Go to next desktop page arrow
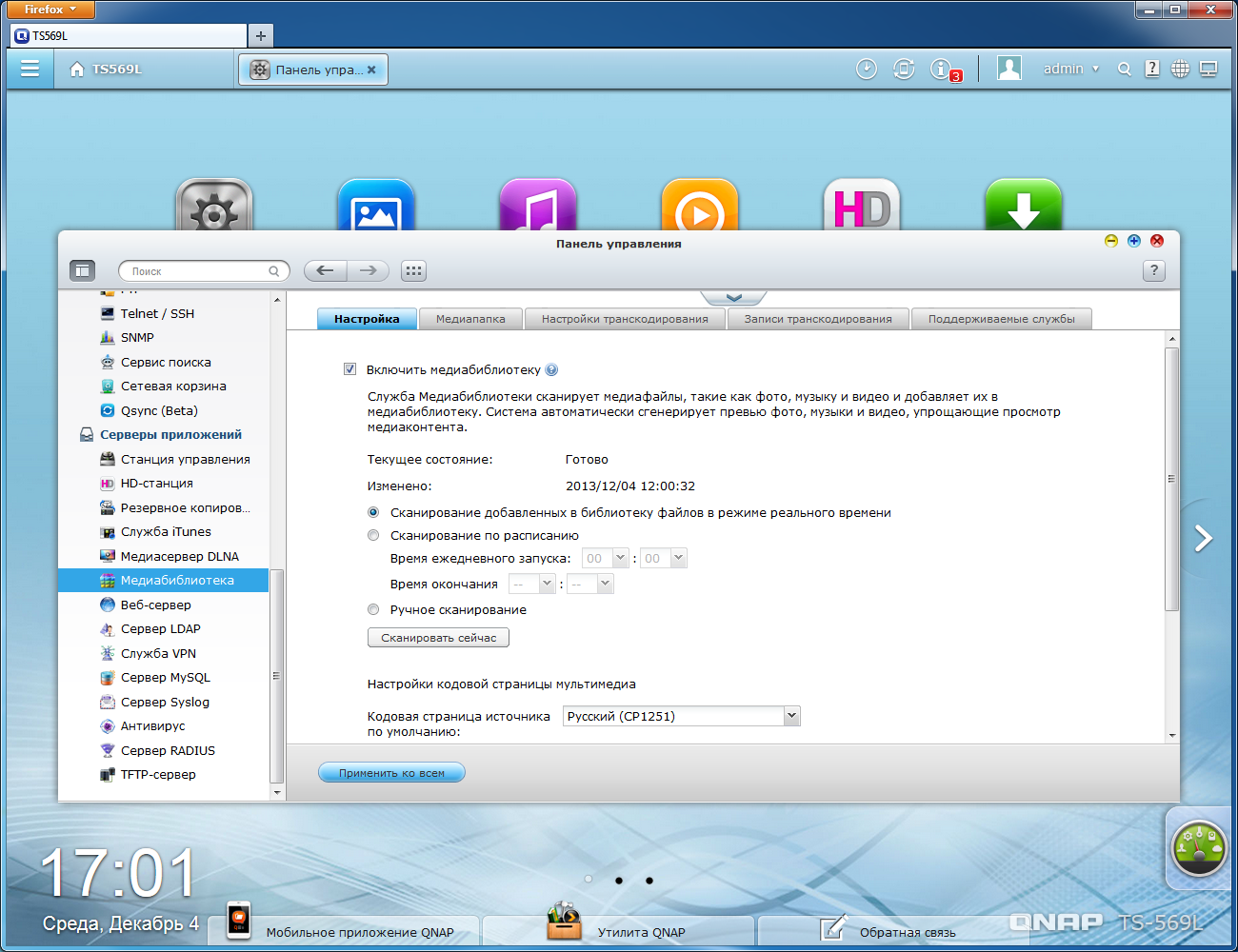This screenshot has width=1238, height=952. click(x=1204, y=539)
